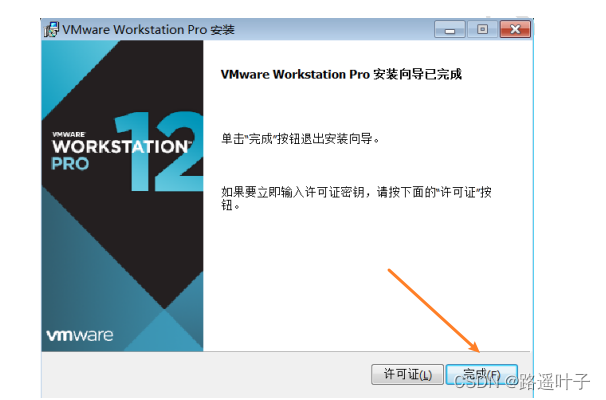
Task: Click the disabled maximize button in the title bar
Action: tap(482, 29)
